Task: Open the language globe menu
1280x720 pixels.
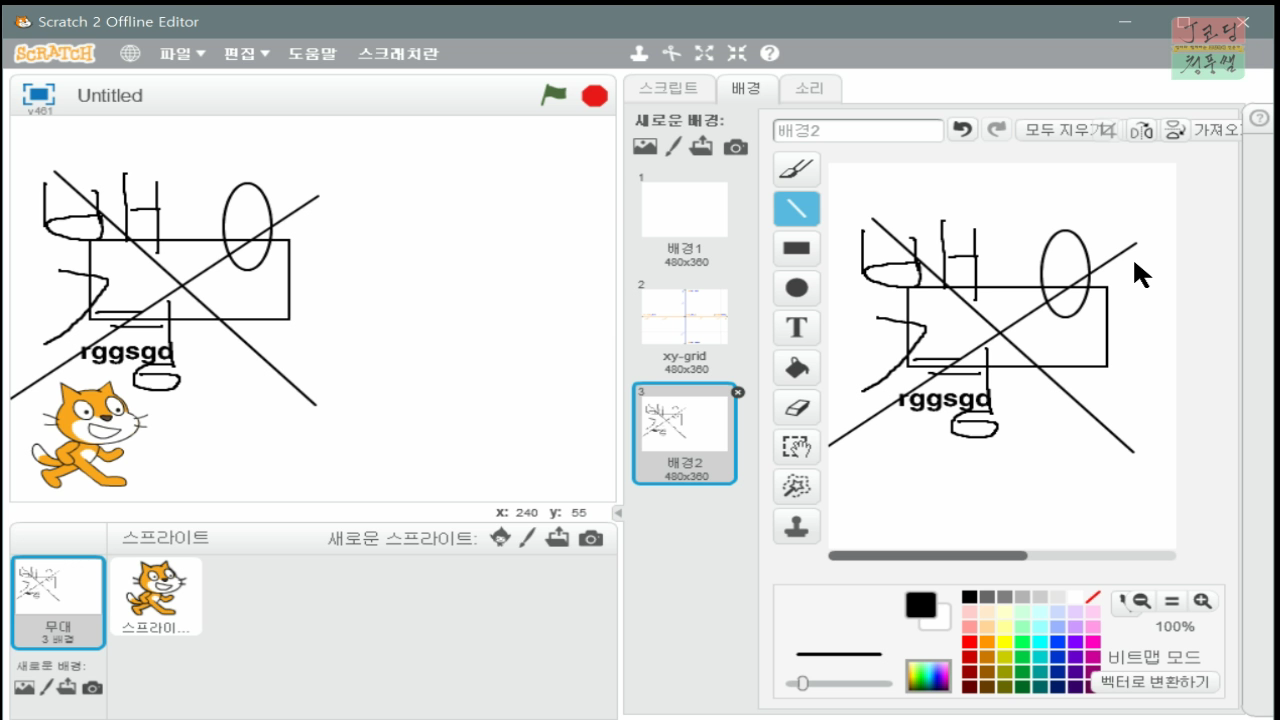Action: pyautogui.click(x=131, y=53)
